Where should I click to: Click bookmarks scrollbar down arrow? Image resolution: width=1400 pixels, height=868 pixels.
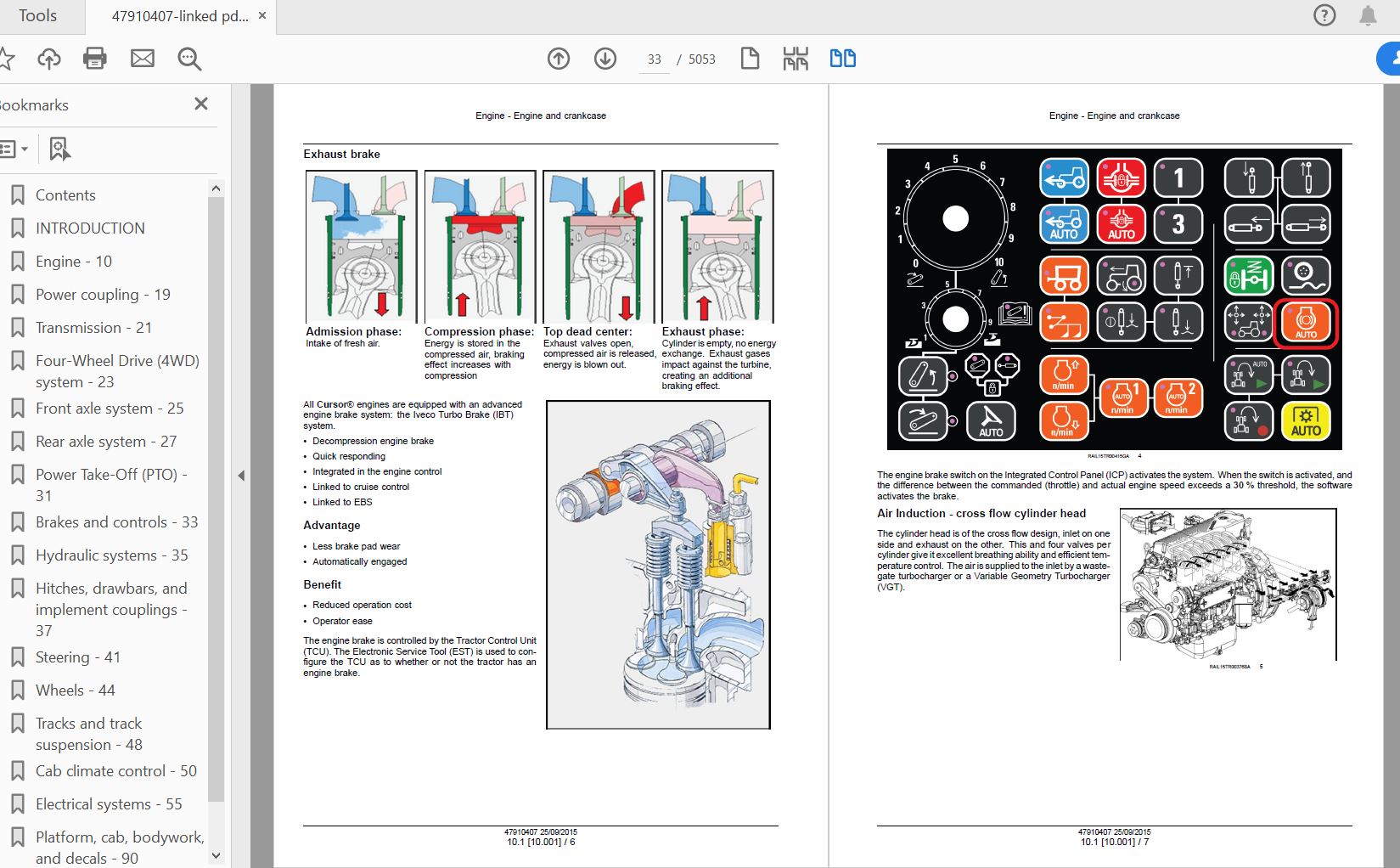click(216, 856)
